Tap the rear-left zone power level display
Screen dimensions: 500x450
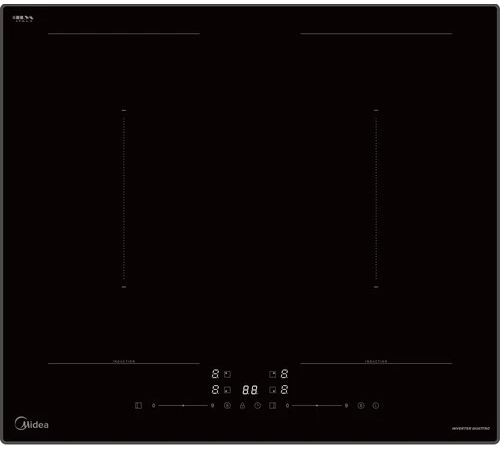tap(215, 374)
